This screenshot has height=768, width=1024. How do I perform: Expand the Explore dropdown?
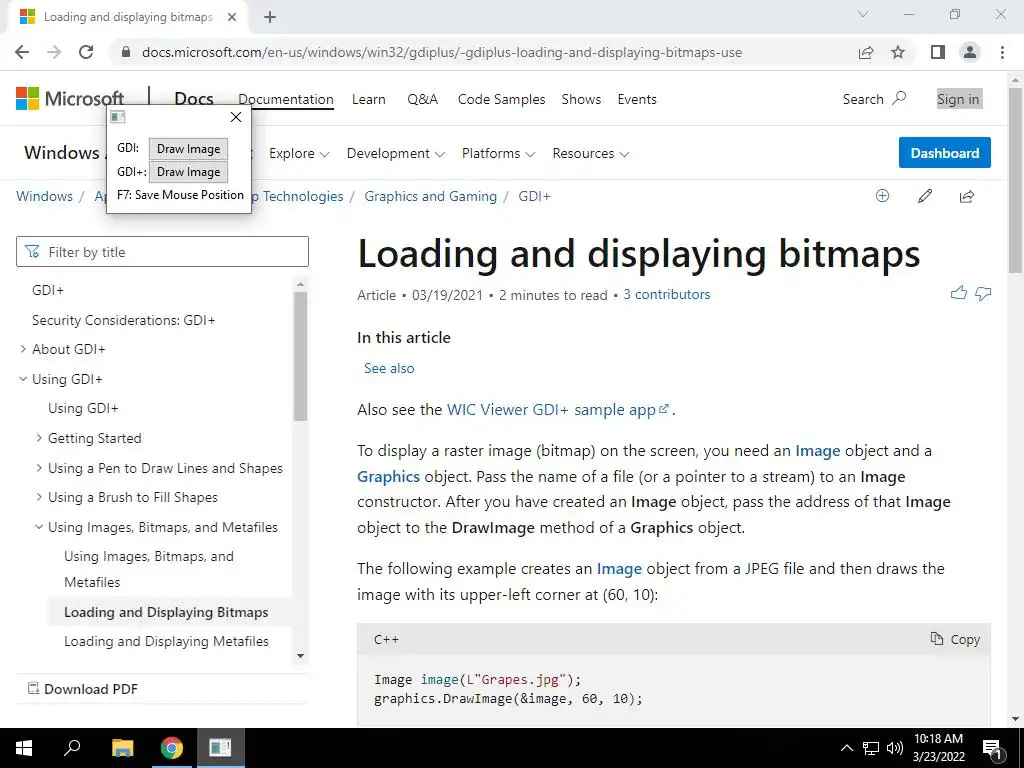(299, 153)
